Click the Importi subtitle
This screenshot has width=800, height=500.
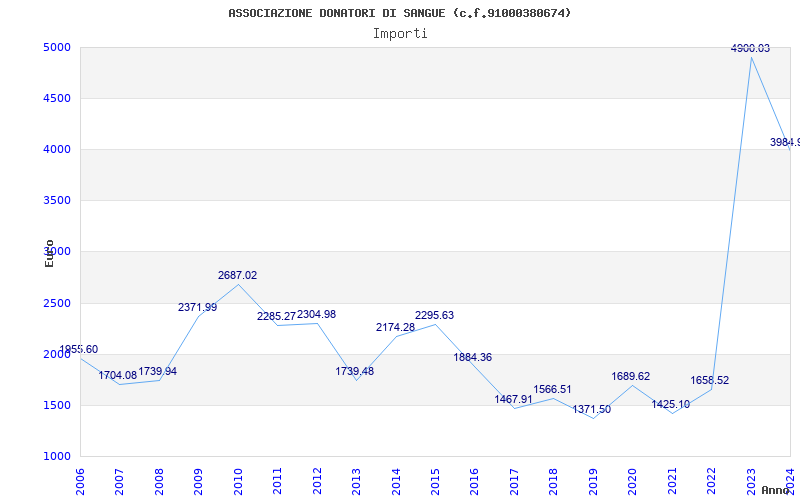(400, 34)
